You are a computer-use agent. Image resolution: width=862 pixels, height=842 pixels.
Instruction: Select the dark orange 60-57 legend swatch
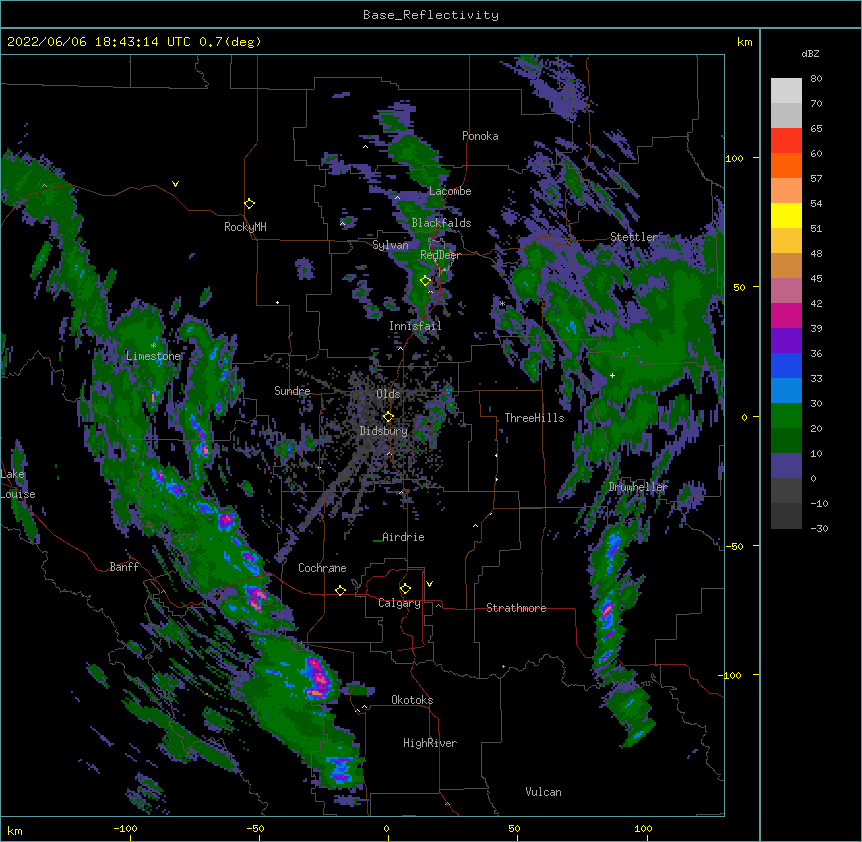(786, 165)
